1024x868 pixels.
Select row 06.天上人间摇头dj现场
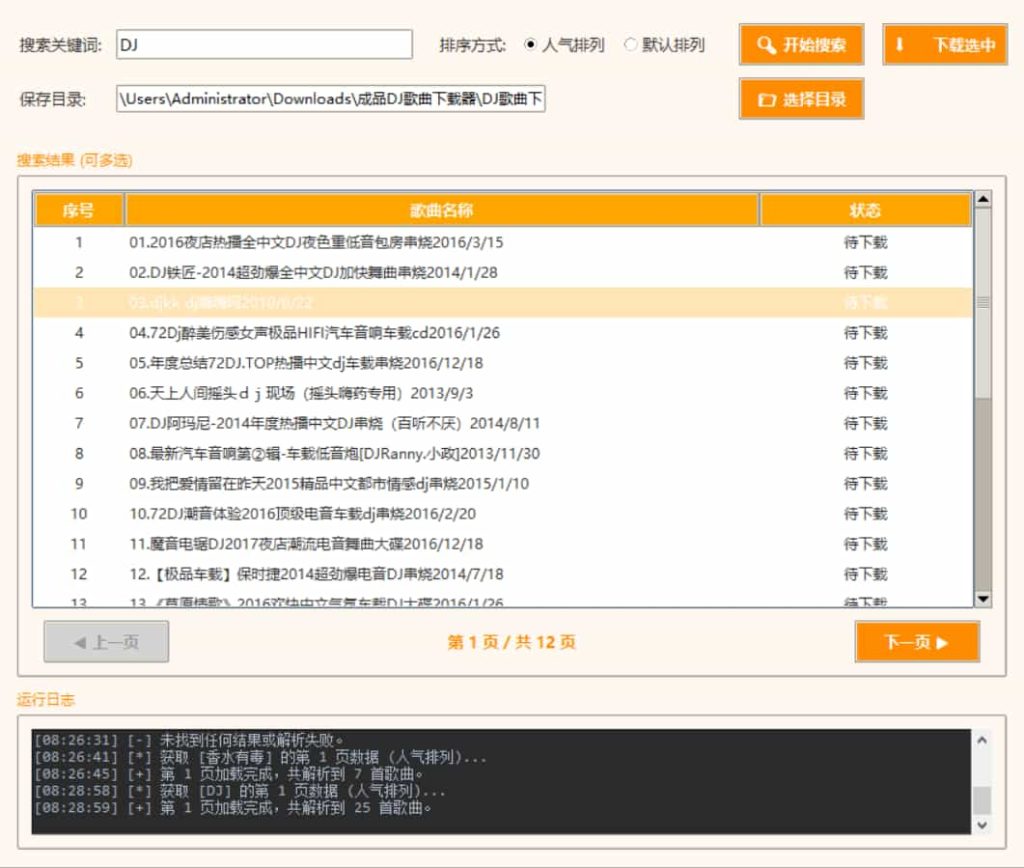click(503, 393)
